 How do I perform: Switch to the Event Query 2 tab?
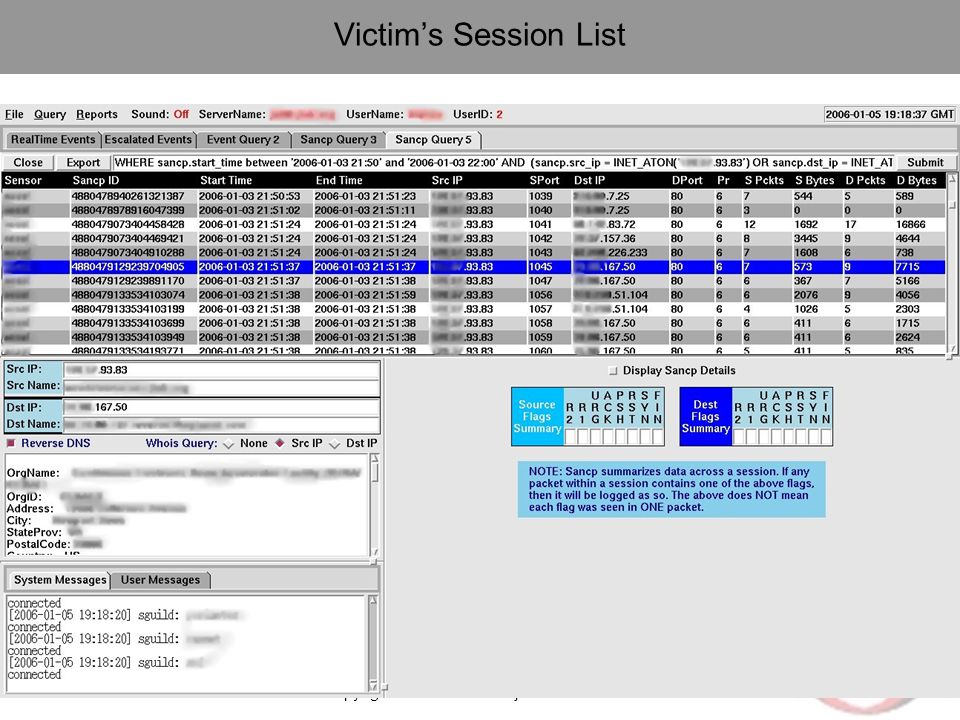[243, 140]
